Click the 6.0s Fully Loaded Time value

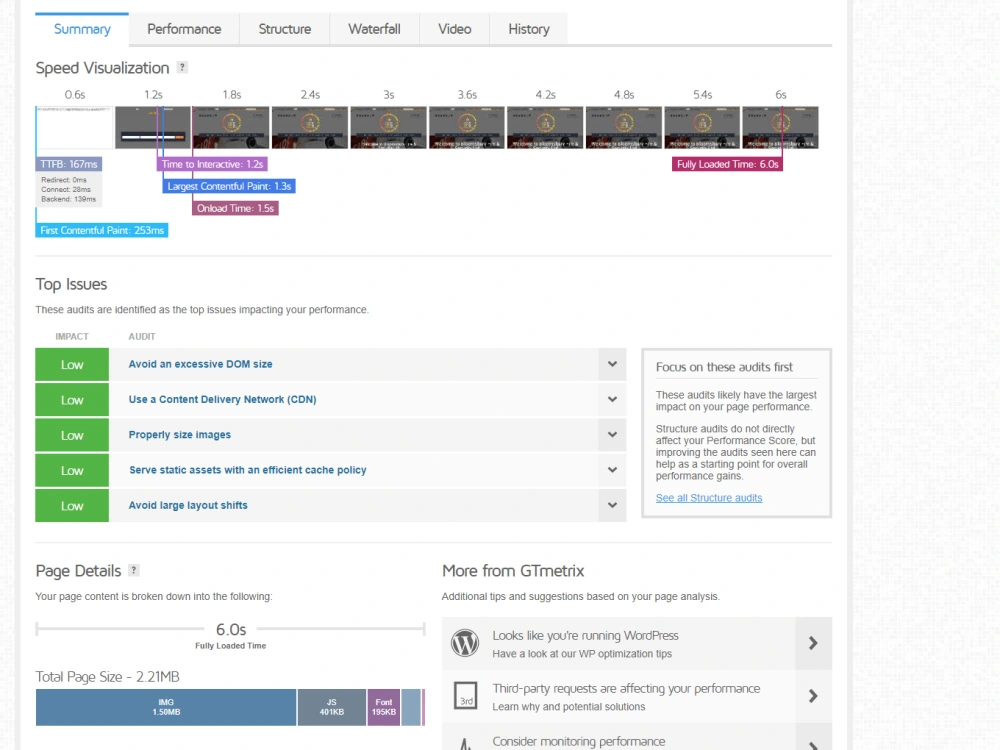click(231, 629)
